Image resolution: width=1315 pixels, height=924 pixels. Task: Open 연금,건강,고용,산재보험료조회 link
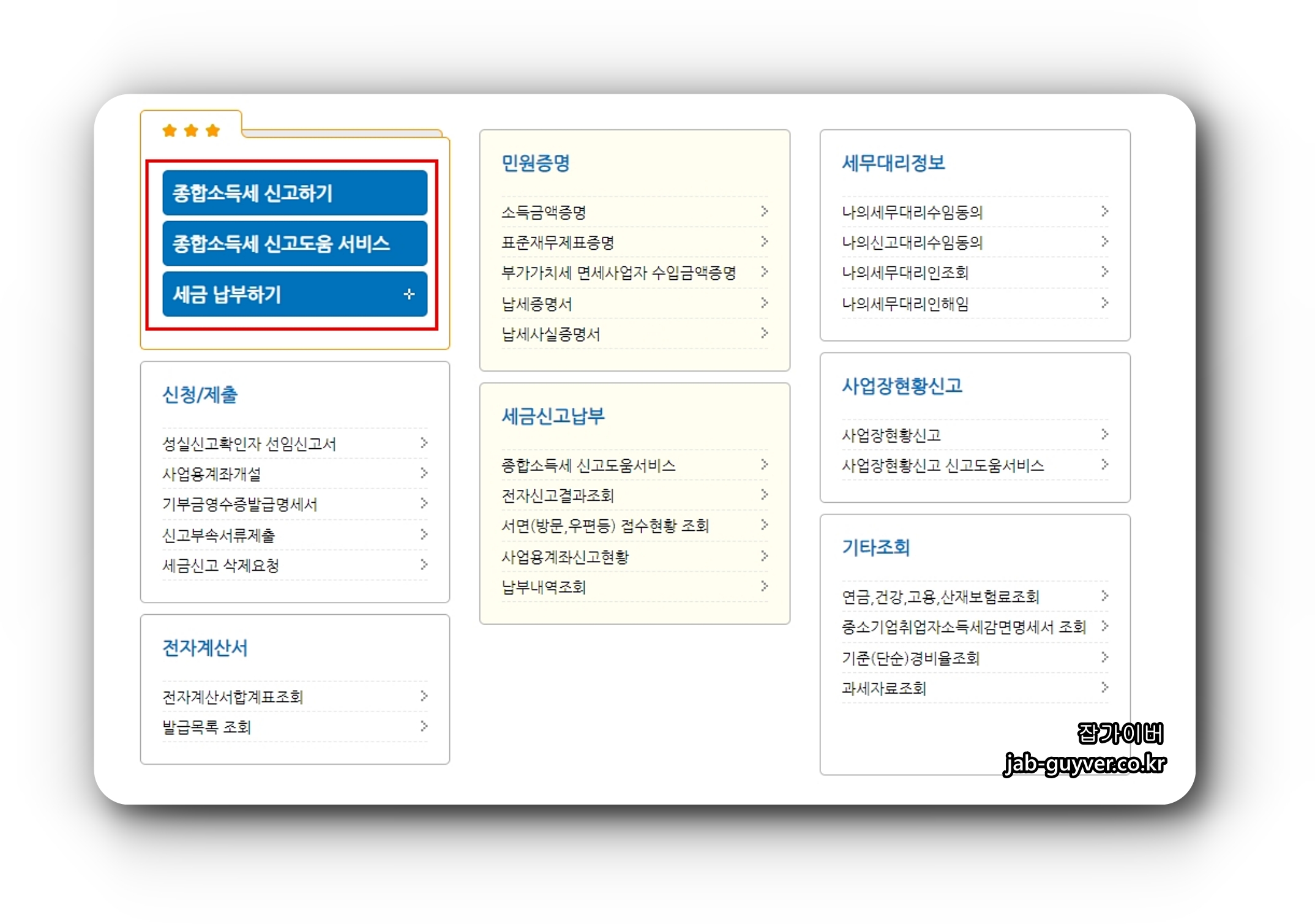coord(940,596)
